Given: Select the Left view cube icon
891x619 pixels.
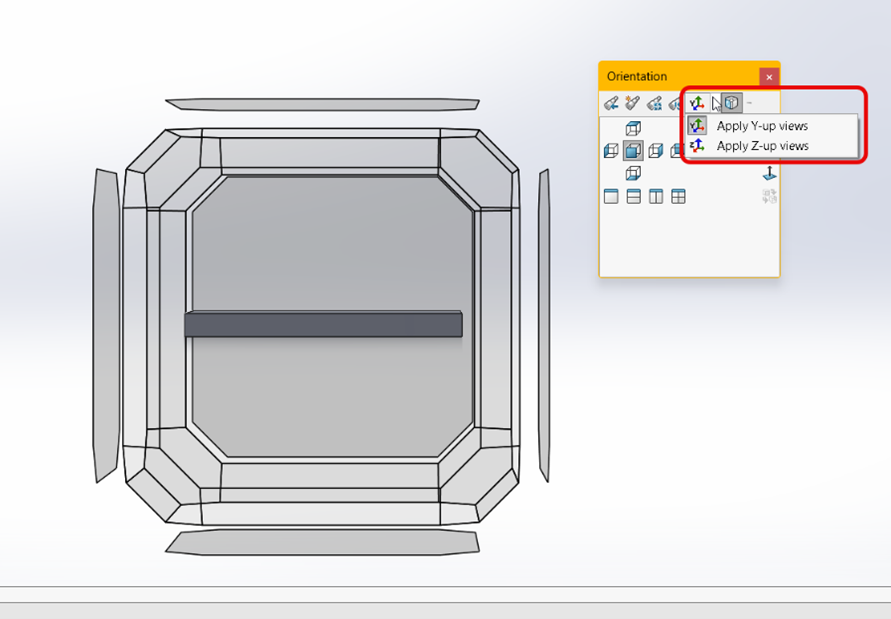Looking at the screenshot, I should tap(611, 151).
